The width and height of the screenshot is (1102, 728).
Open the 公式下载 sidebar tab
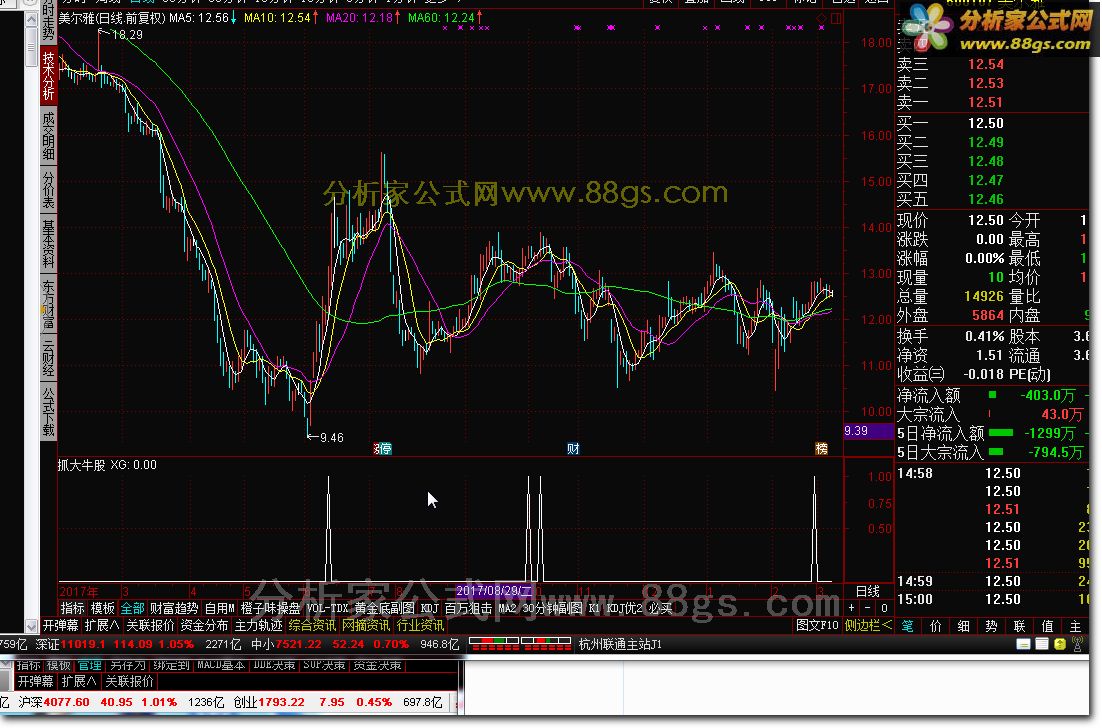pyautogui.click(x=48, y=411)
